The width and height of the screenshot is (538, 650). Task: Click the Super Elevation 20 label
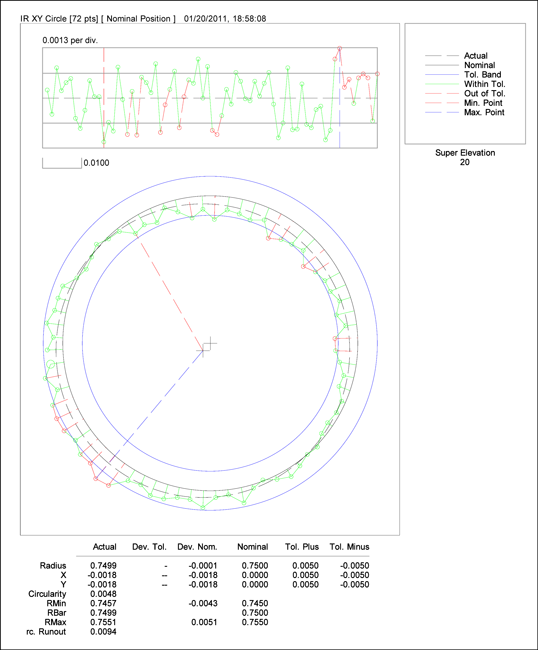coord(465,158)
